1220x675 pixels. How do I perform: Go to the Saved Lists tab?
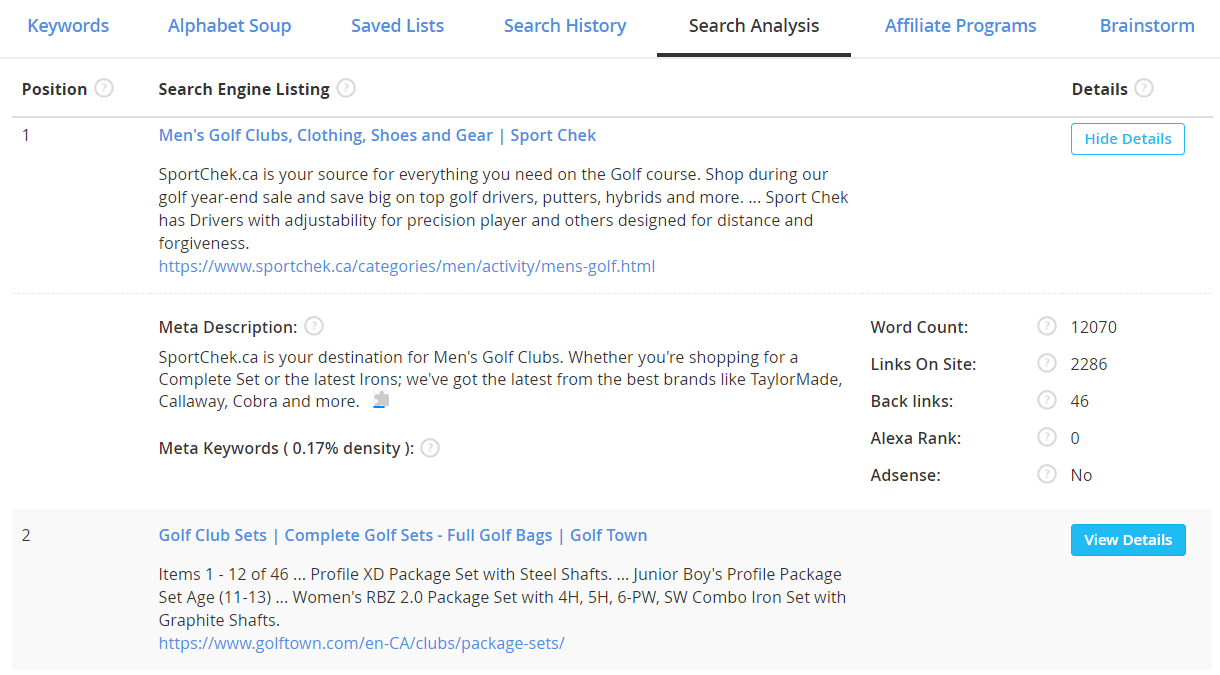(x=397, y=26)
